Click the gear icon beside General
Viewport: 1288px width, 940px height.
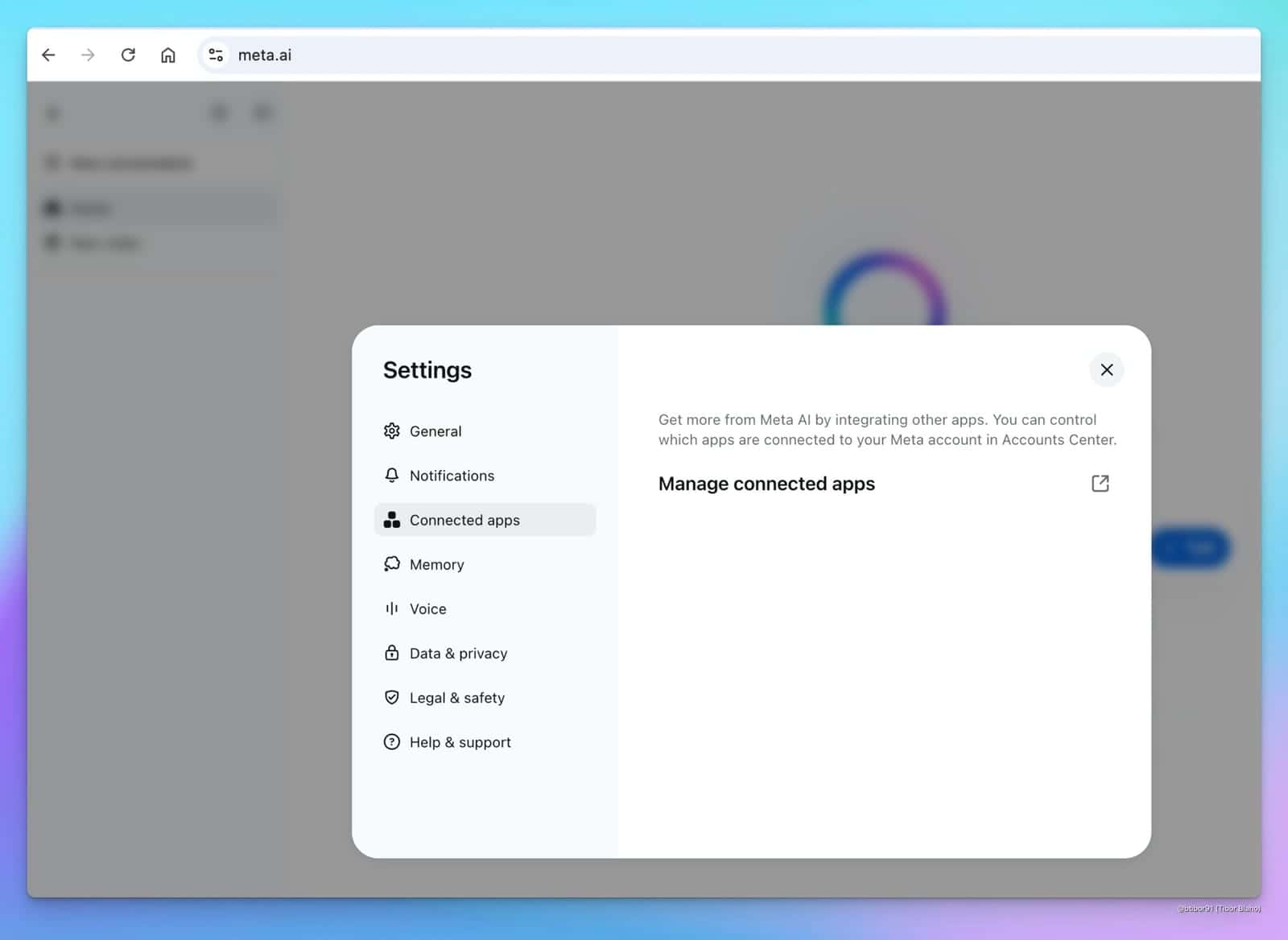click(x=391, y=431)
